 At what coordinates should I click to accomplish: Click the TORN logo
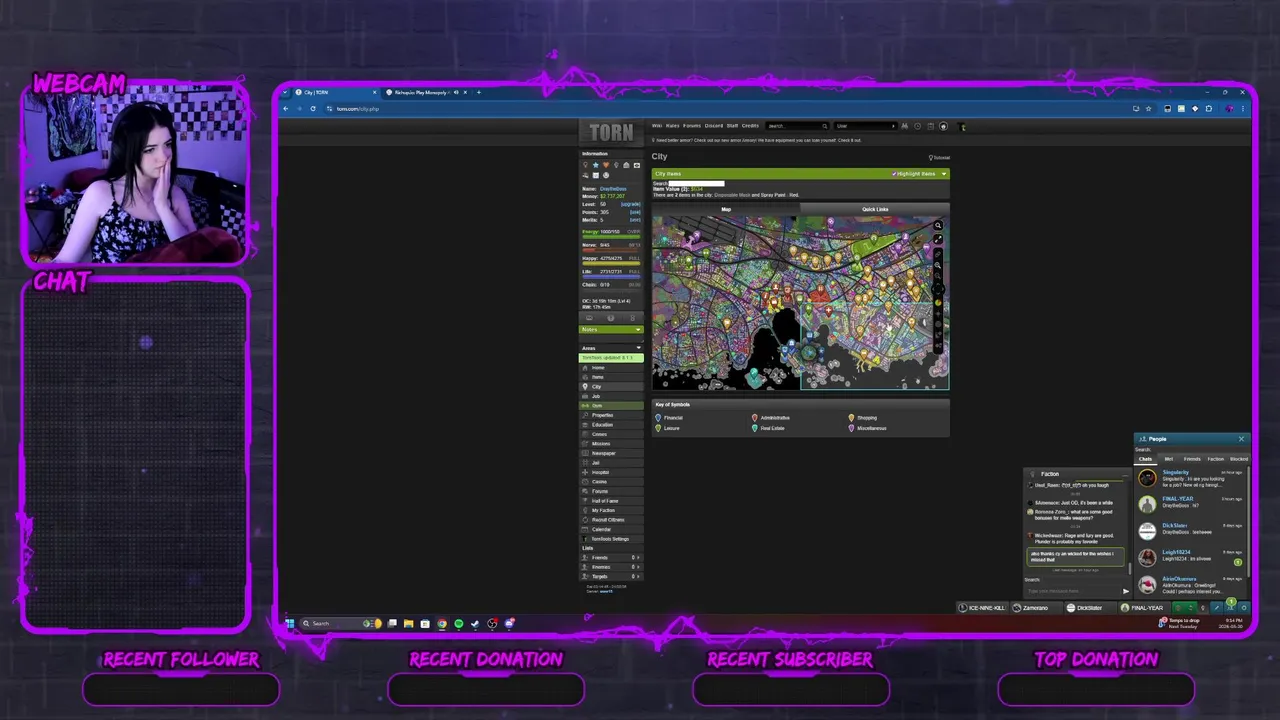(611, 132)
